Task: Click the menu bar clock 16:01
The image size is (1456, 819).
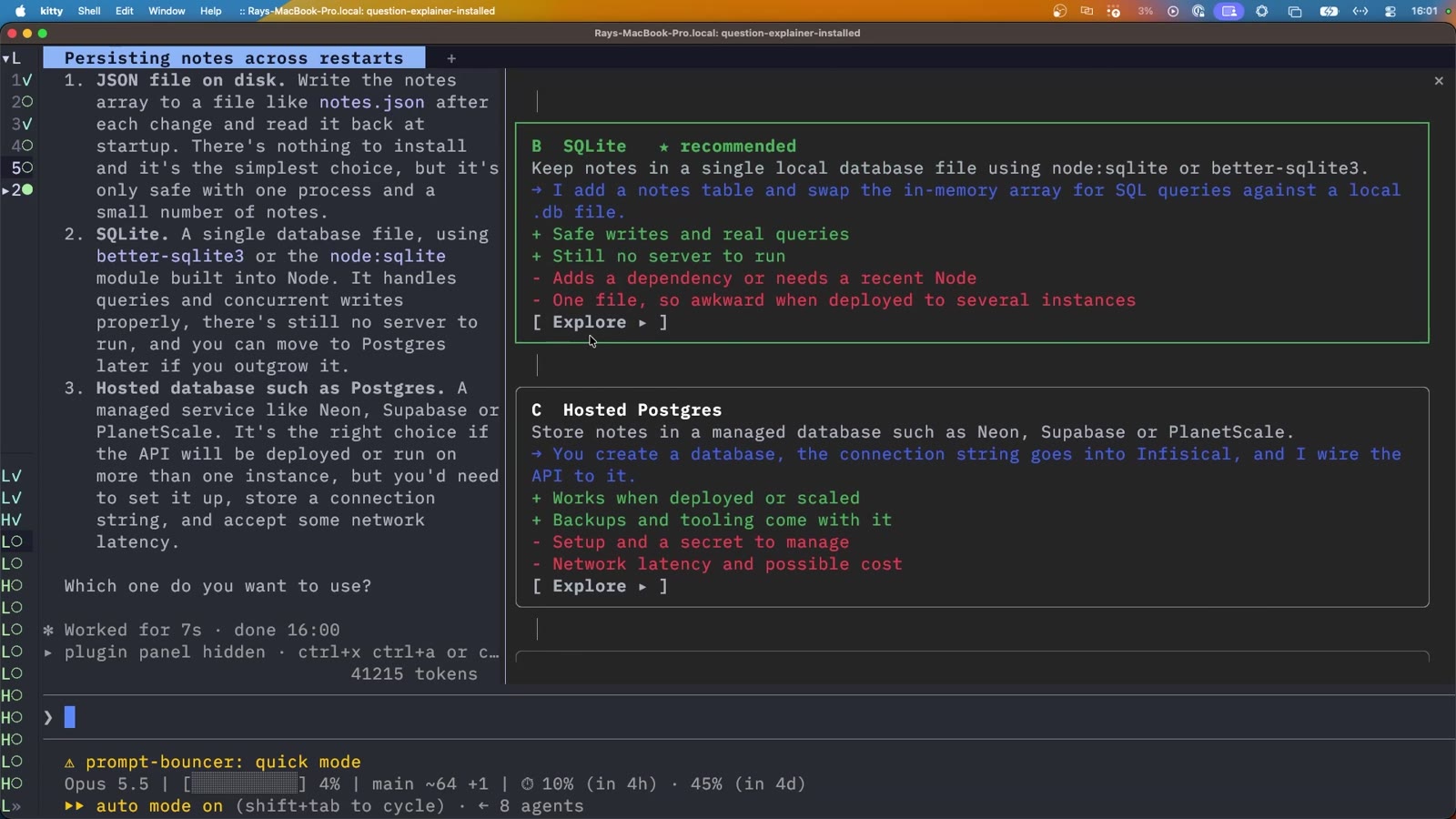Action: 1424,11
